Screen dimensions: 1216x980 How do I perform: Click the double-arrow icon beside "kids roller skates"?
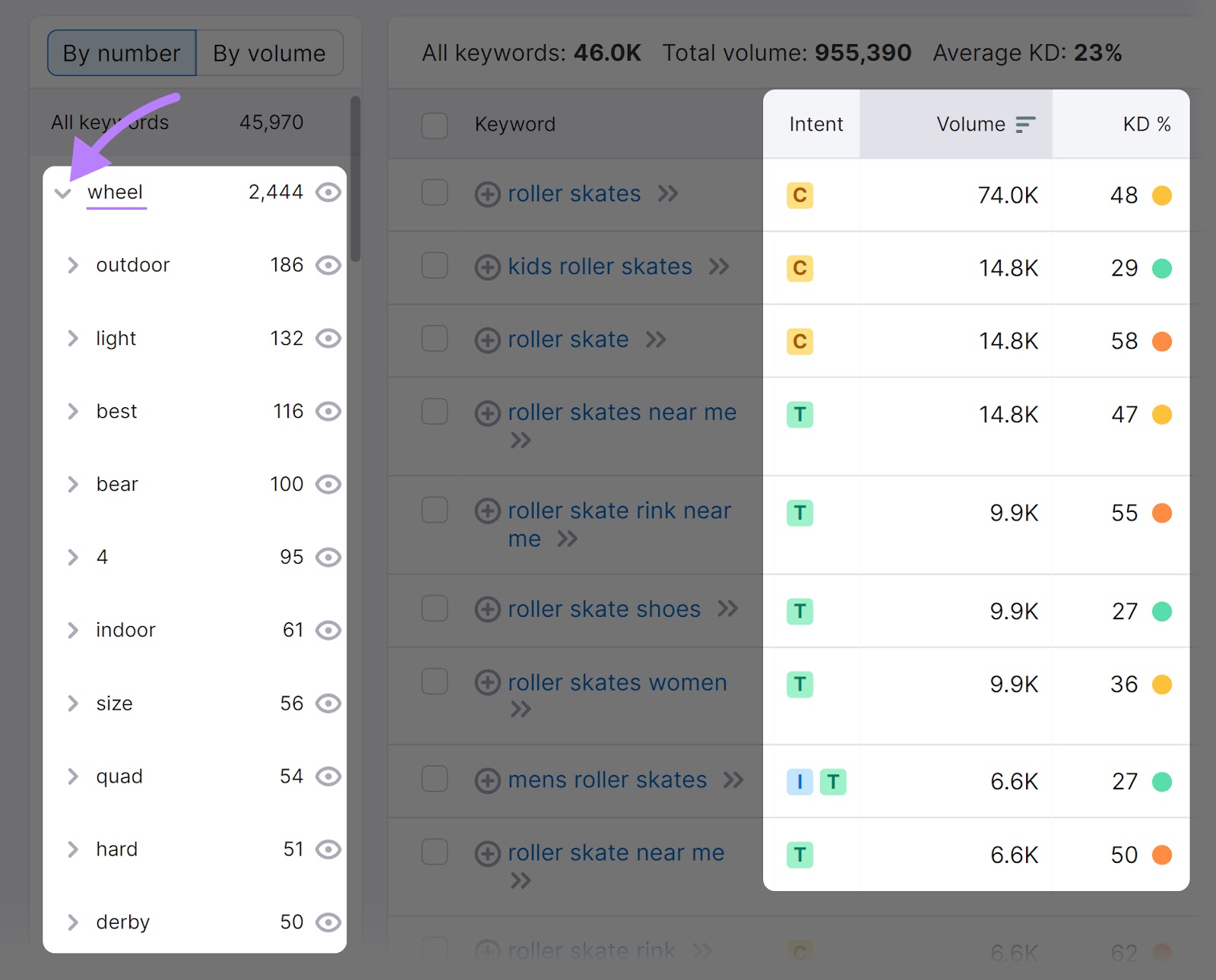[x=719, y=267]
